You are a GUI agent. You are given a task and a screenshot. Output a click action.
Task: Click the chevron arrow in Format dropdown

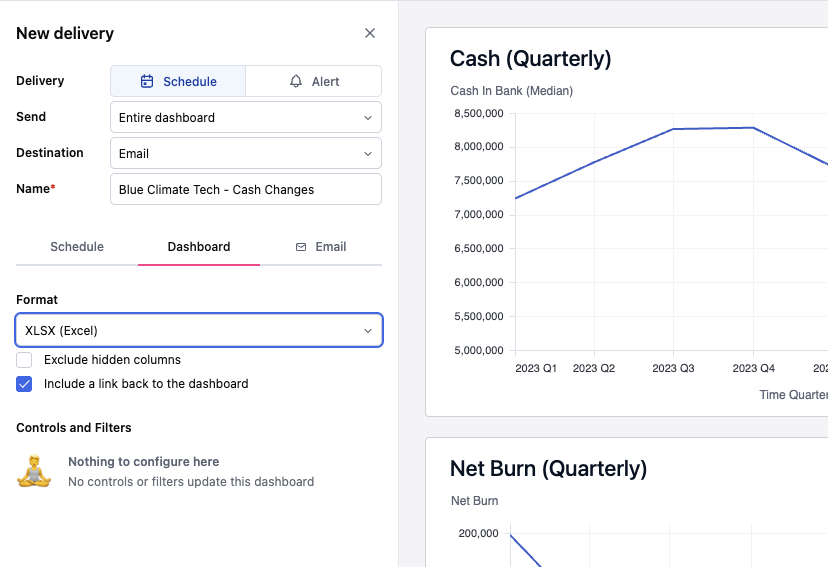pos(368,331)
